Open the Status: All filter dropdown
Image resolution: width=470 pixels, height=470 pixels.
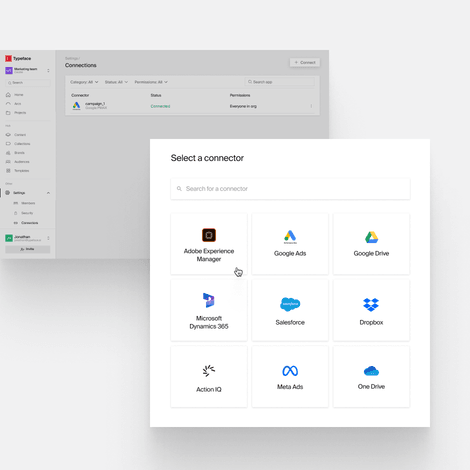[116, 82]
